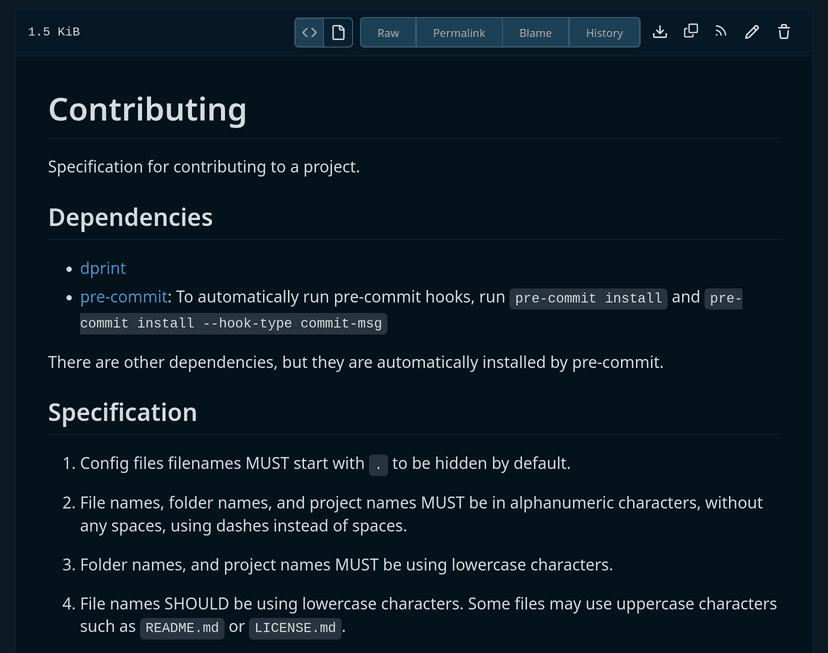Open the Raw file view
This screenshot has width=828, height=653.
388,33
